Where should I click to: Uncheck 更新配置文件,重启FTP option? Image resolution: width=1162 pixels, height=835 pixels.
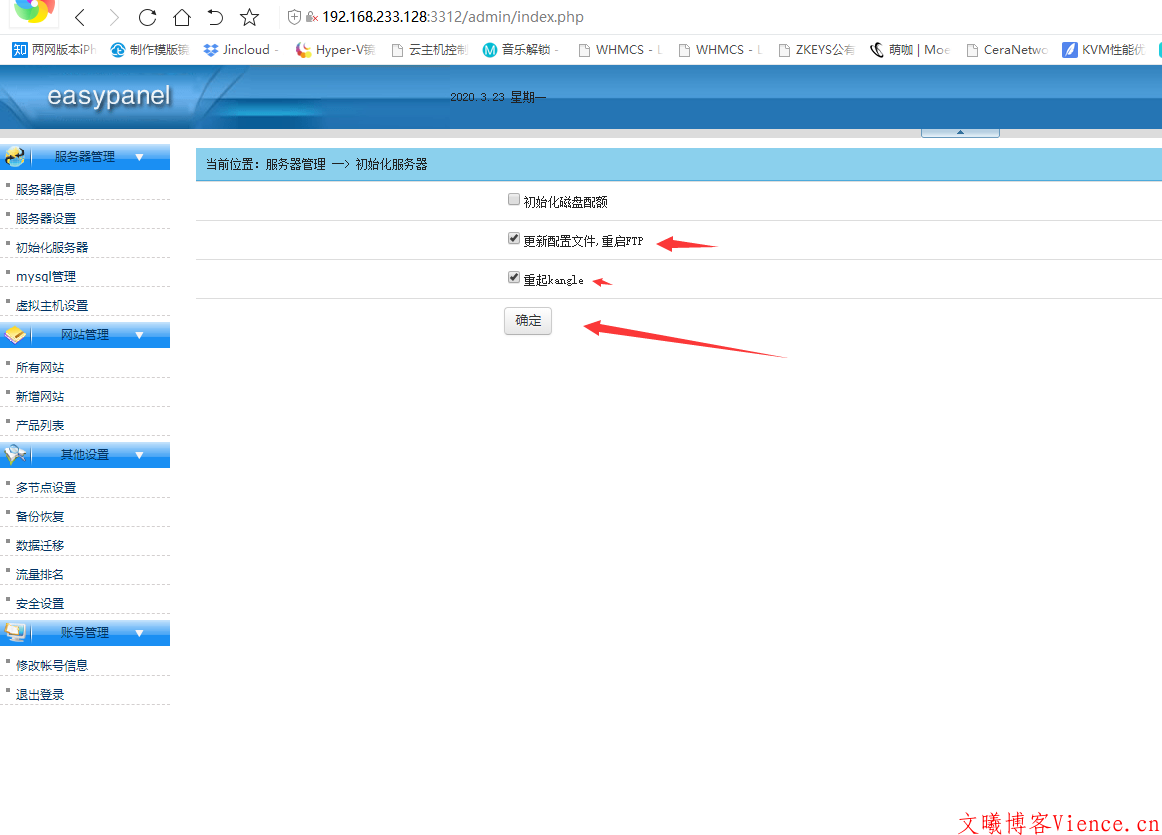click(x=513, y=238)
